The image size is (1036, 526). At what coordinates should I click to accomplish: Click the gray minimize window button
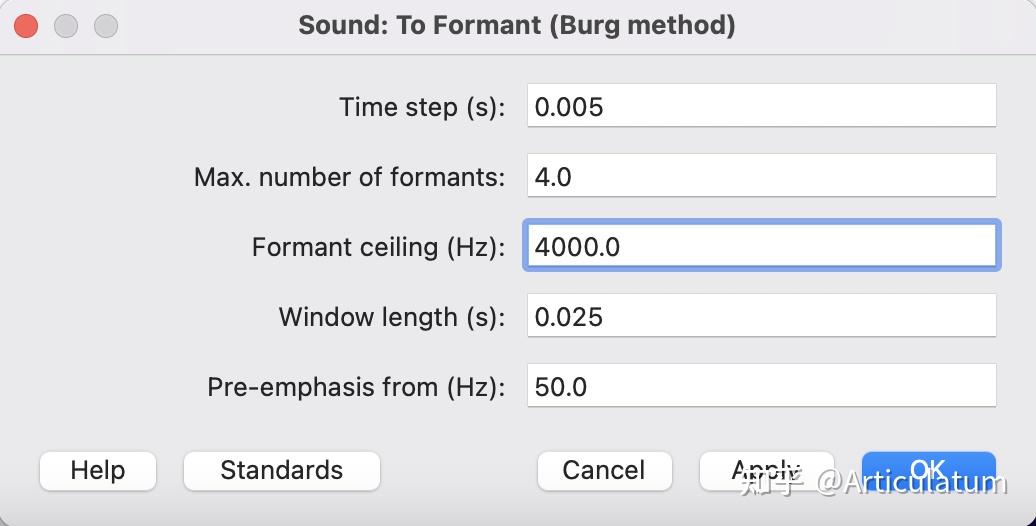click(x=66, y=26)
